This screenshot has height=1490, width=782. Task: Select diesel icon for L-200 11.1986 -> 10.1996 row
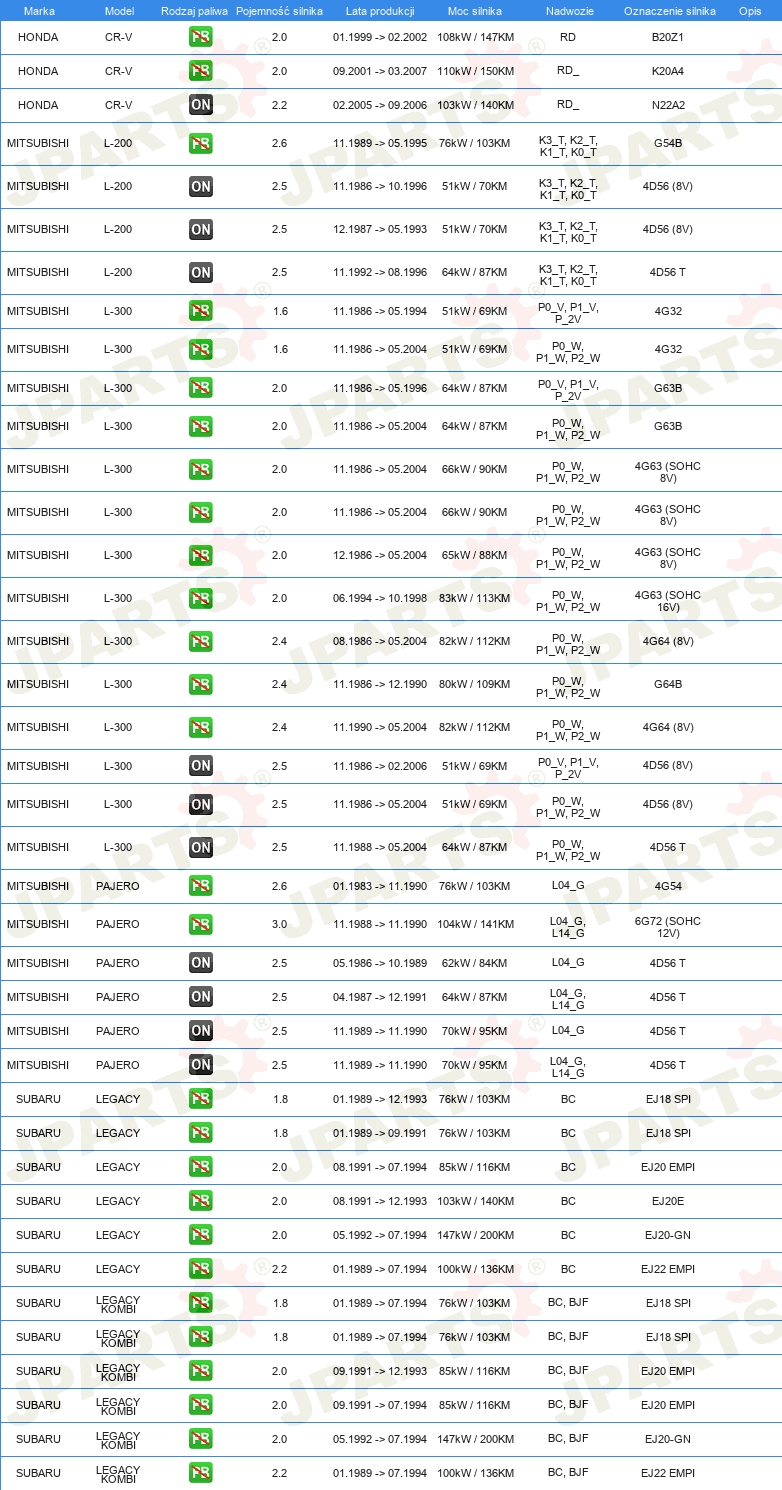(x=201, y=186)
